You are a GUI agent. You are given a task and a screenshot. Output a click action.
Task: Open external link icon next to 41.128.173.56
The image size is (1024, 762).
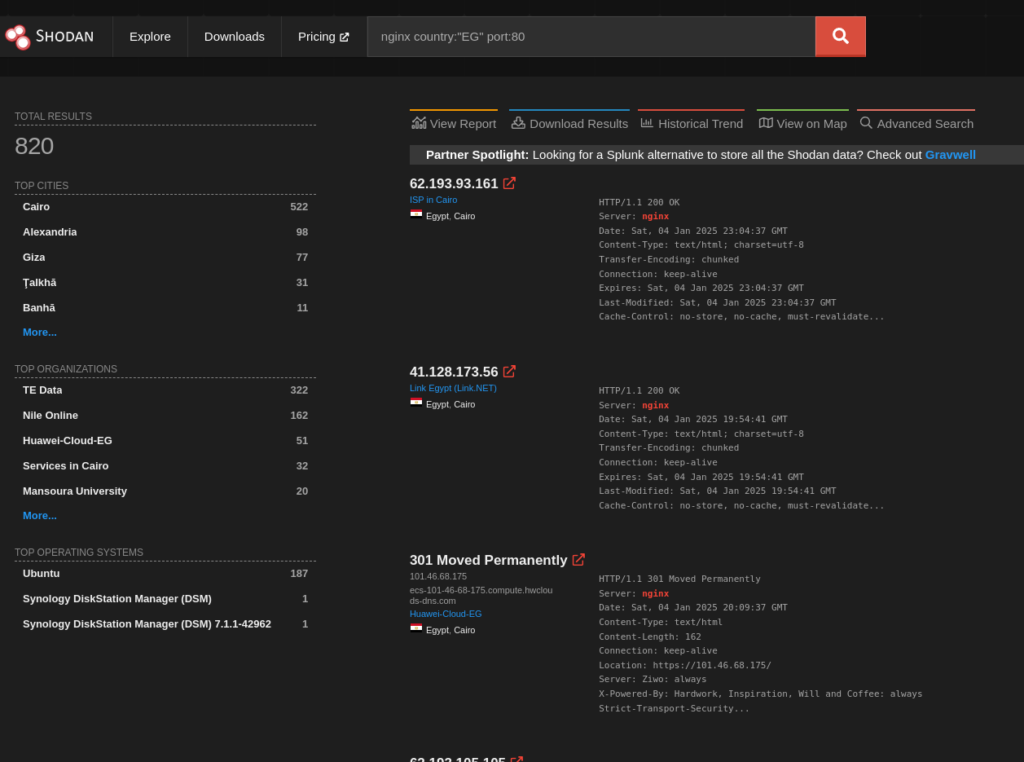coord(509,372)
